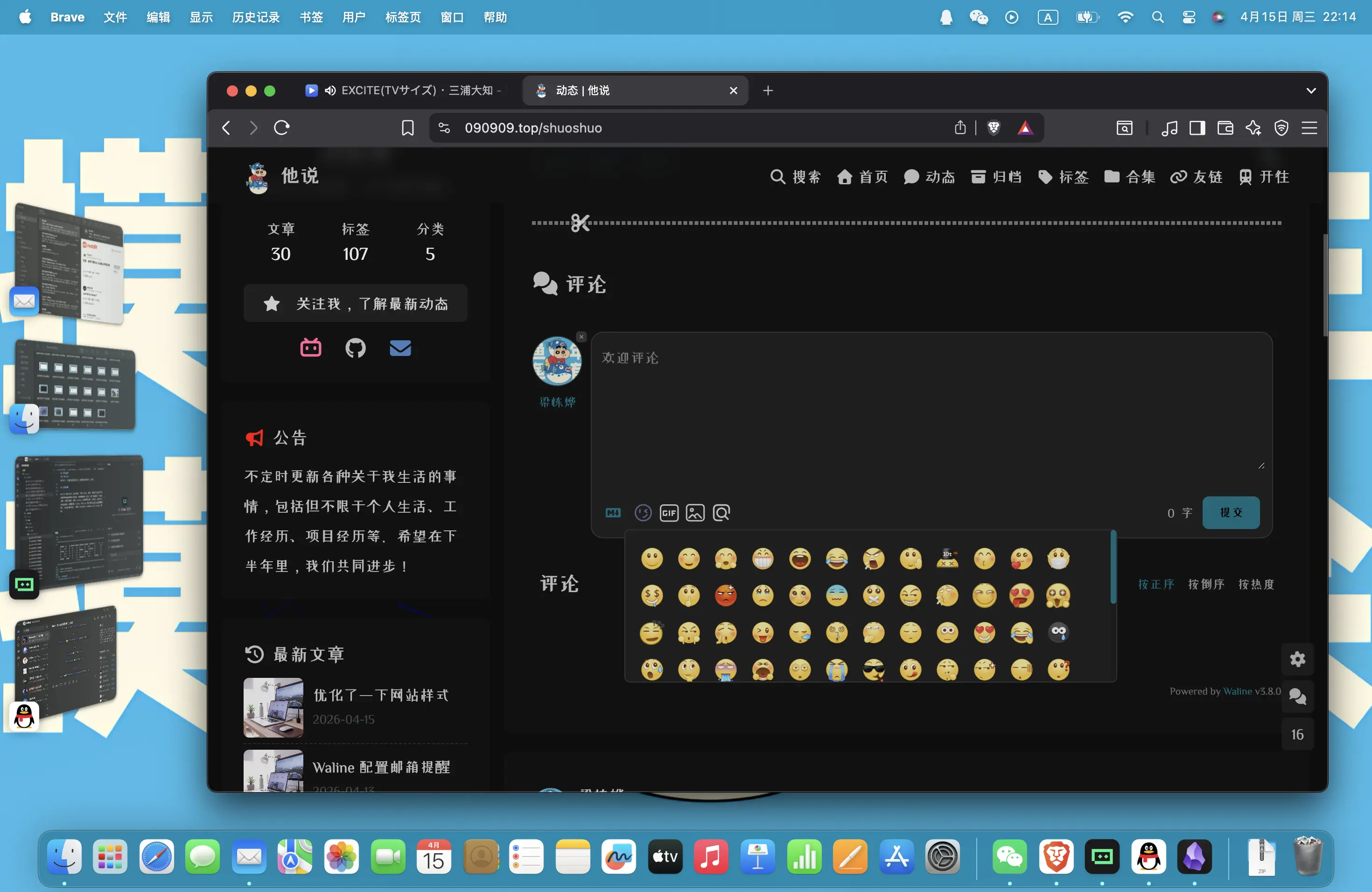Click the Markdown guide icon in comment toolbar
The image size is (1372, 892).
coord(613,512)
